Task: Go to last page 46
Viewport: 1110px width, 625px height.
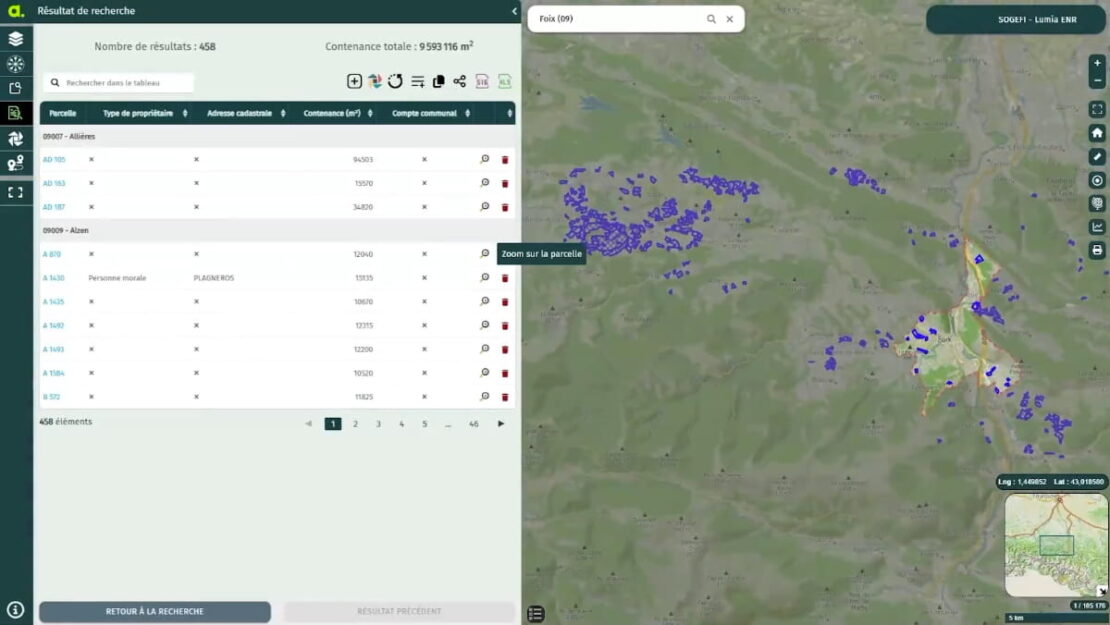Action: (473, 424)
